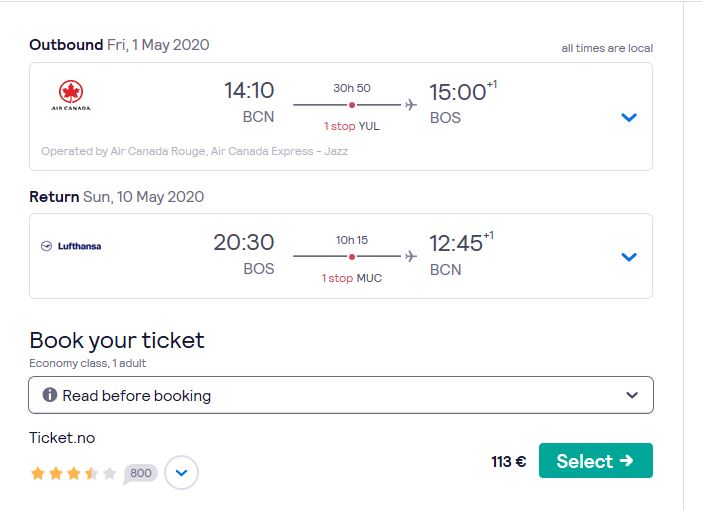Click the 800 reviews bubble icon

[140, 473]
